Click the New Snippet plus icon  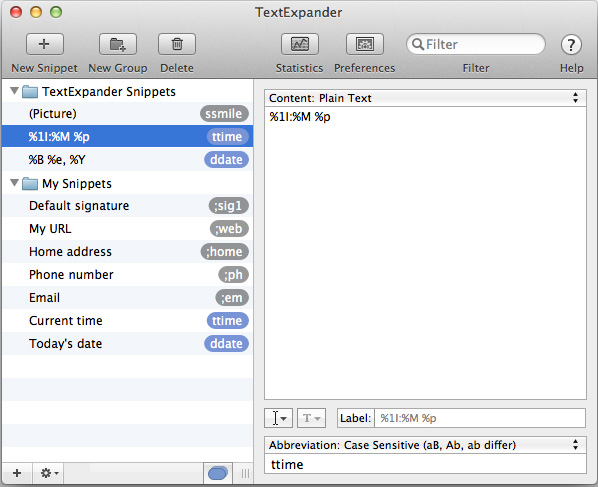pyautogui.click(x=45, y=44)
